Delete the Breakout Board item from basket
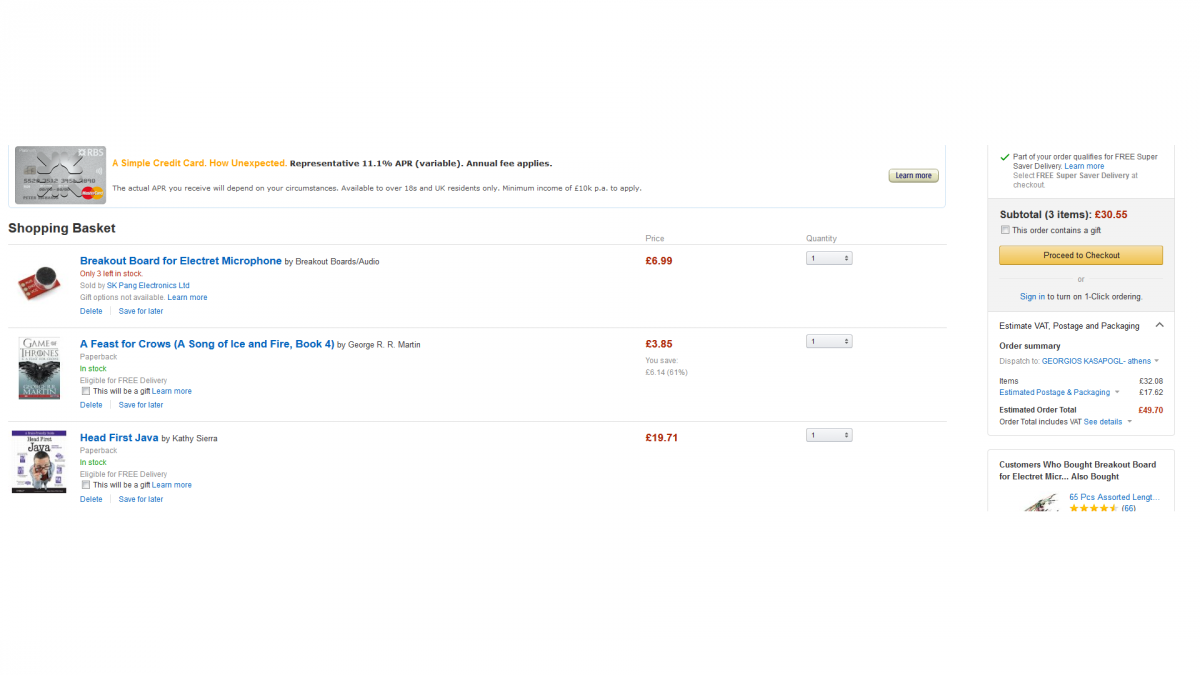Viewport: 1200px width, 675px height. coord(91,311)
